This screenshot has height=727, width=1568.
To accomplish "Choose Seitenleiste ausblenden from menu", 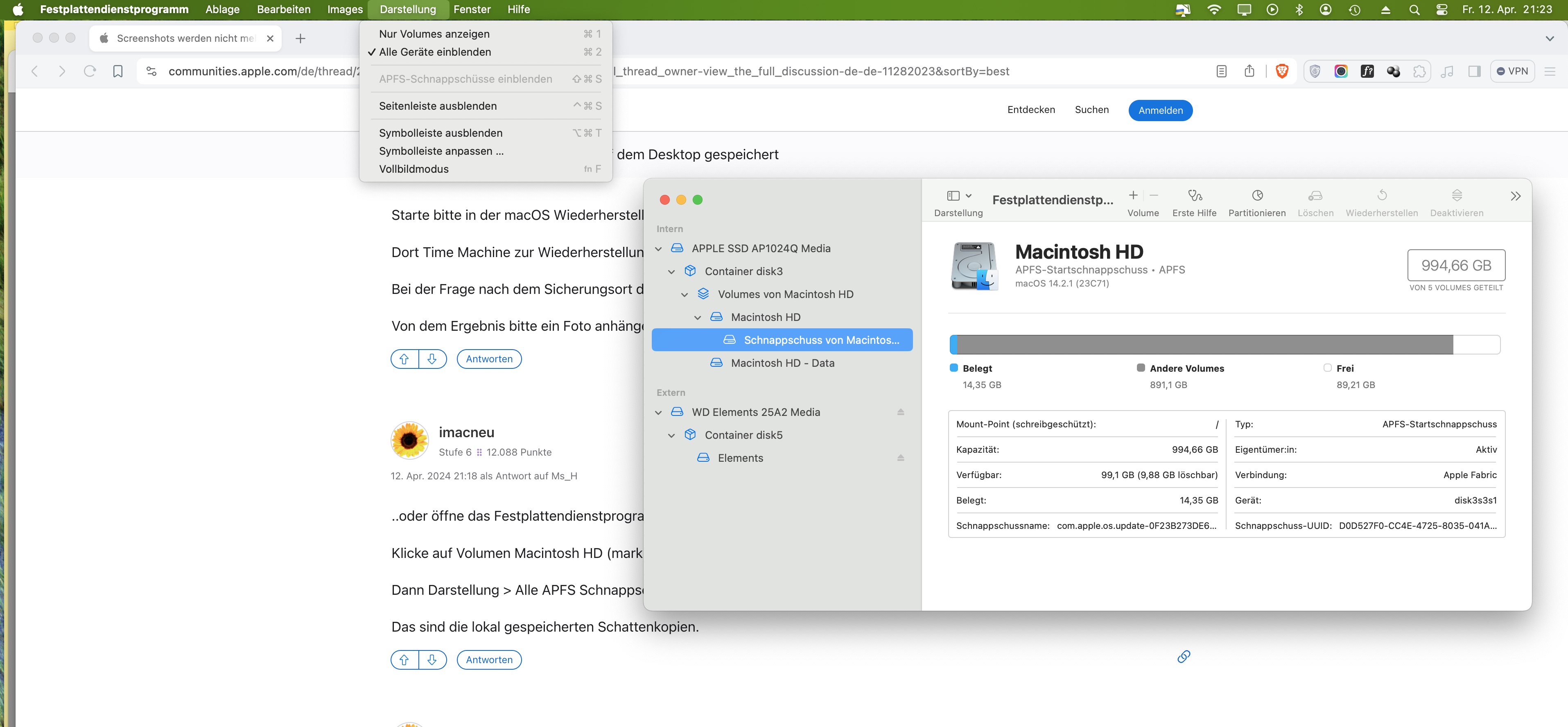I will [438, 106].
